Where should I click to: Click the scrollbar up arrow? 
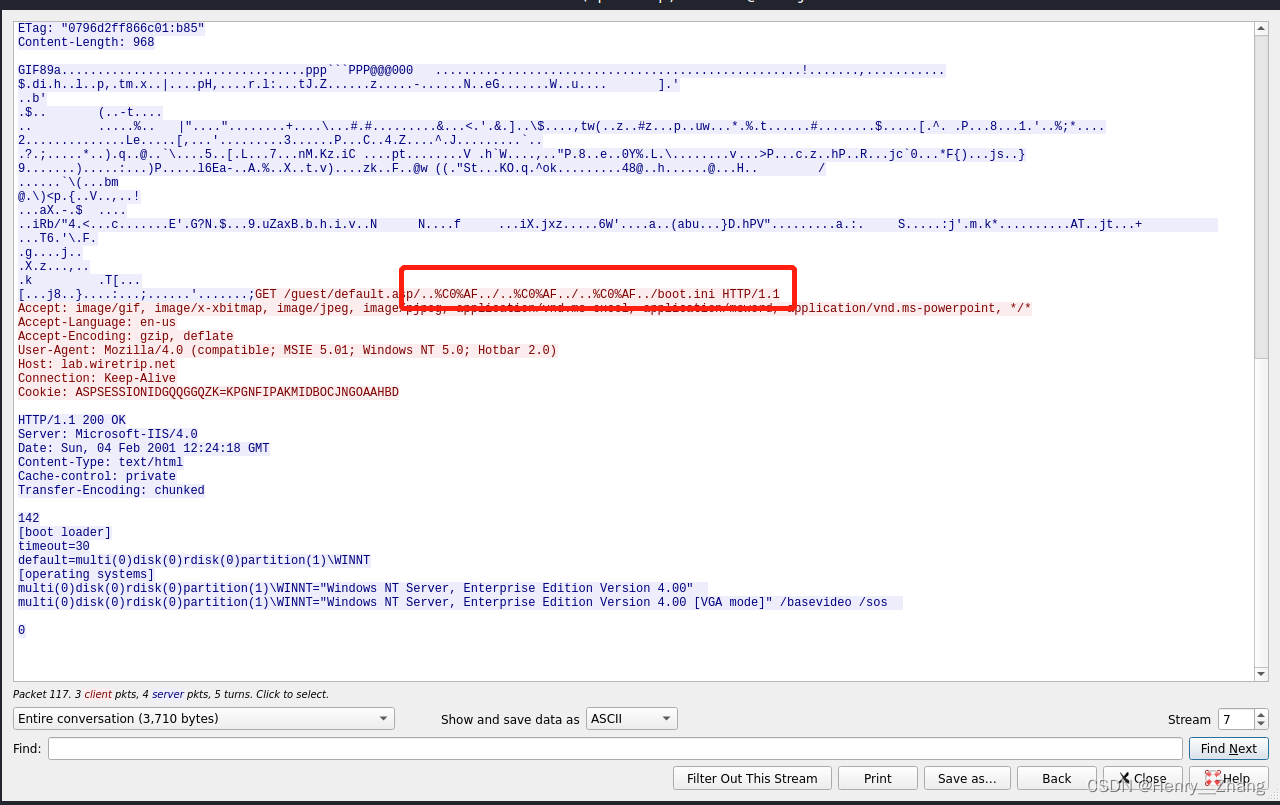[1261, 28]
